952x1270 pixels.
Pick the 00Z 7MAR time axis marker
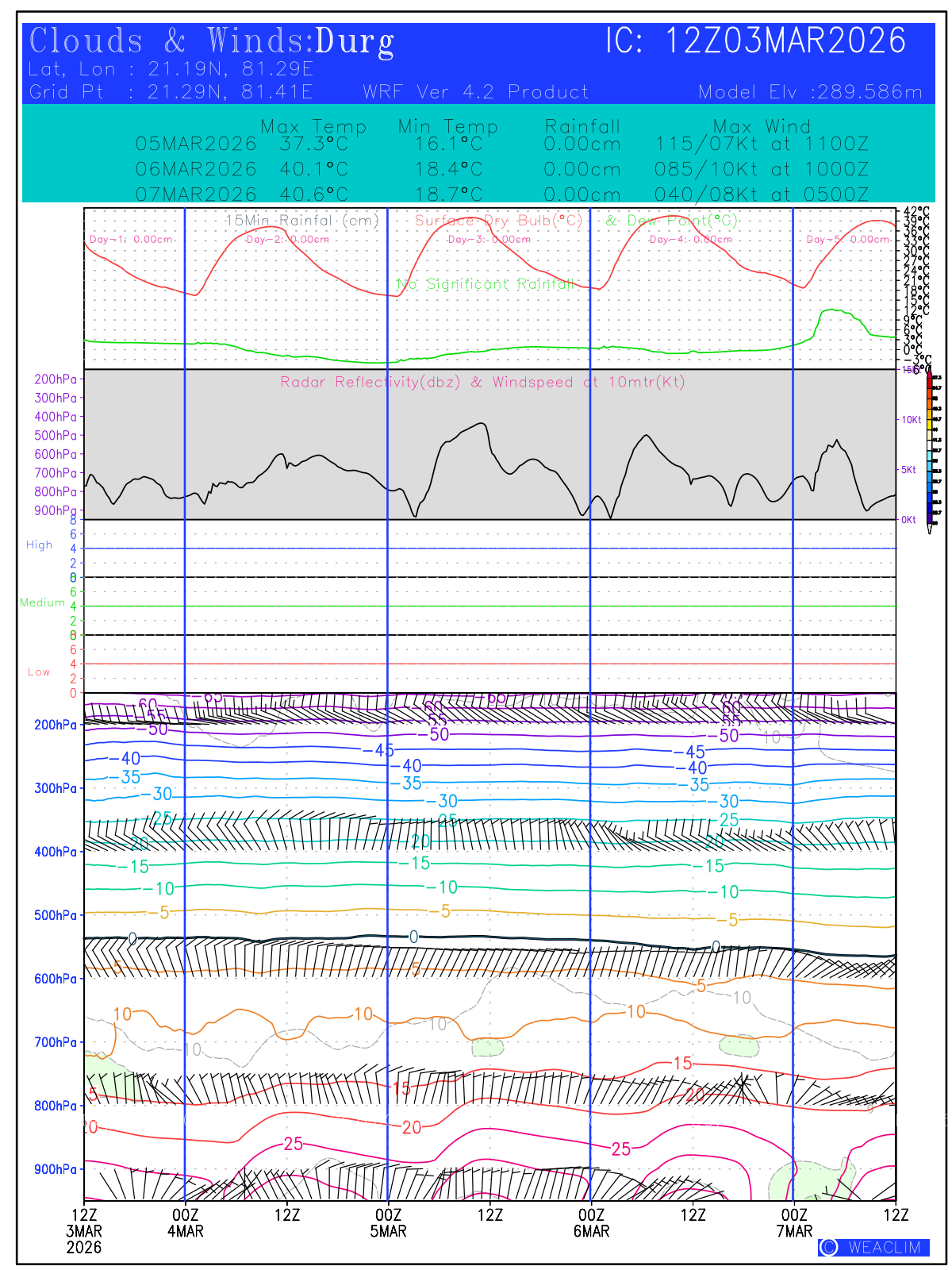pyautogui.click(x=794, y=1222)
